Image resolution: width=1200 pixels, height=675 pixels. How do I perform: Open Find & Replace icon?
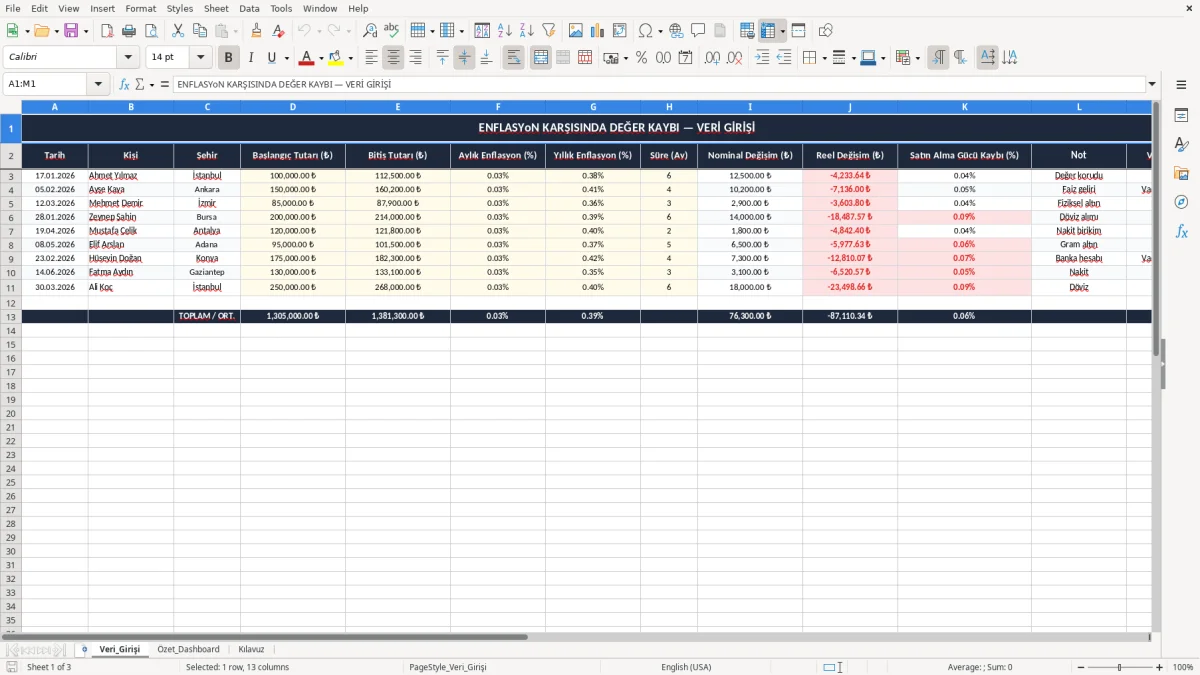pyautogui.click(x=370, y=31)
